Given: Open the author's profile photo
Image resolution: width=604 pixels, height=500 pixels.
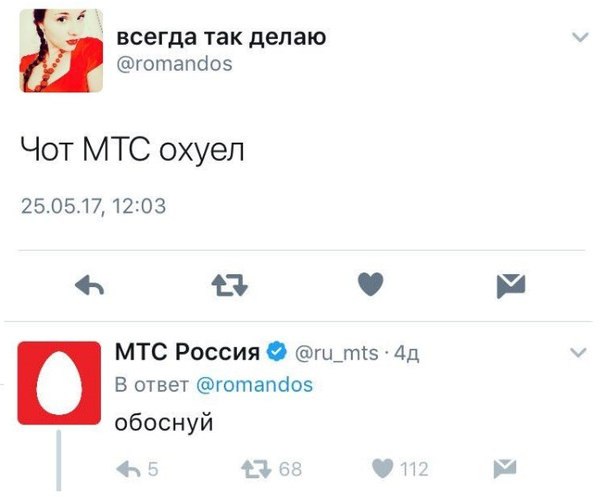Looking at the screenshot, I should [x=61, y=50].
